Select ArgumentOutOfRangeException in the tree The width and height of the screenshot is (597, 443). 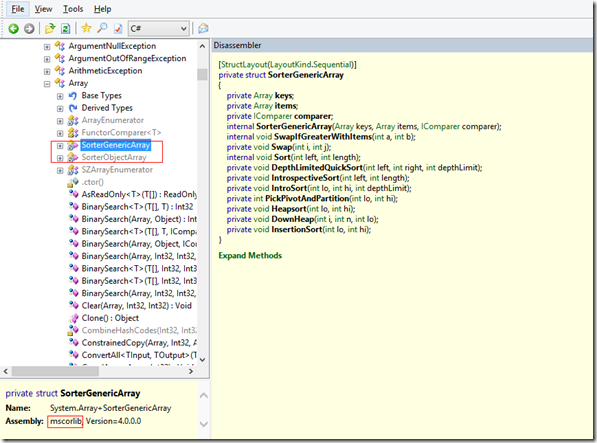tap(127, 58)
